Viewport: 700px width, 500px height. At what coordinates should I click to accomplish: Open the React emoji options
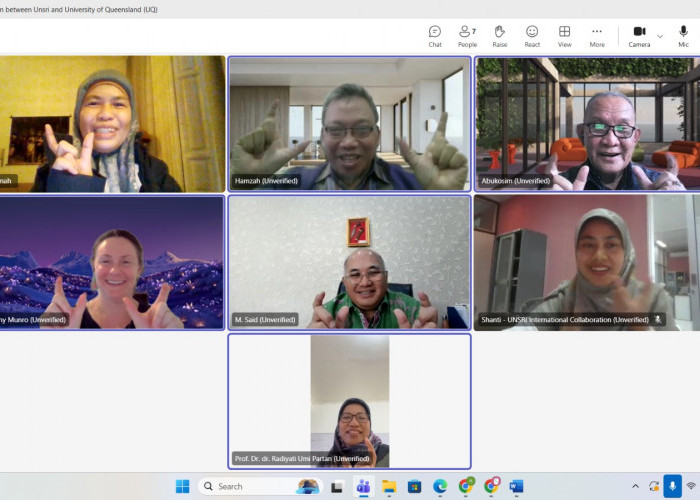point(532,36)
